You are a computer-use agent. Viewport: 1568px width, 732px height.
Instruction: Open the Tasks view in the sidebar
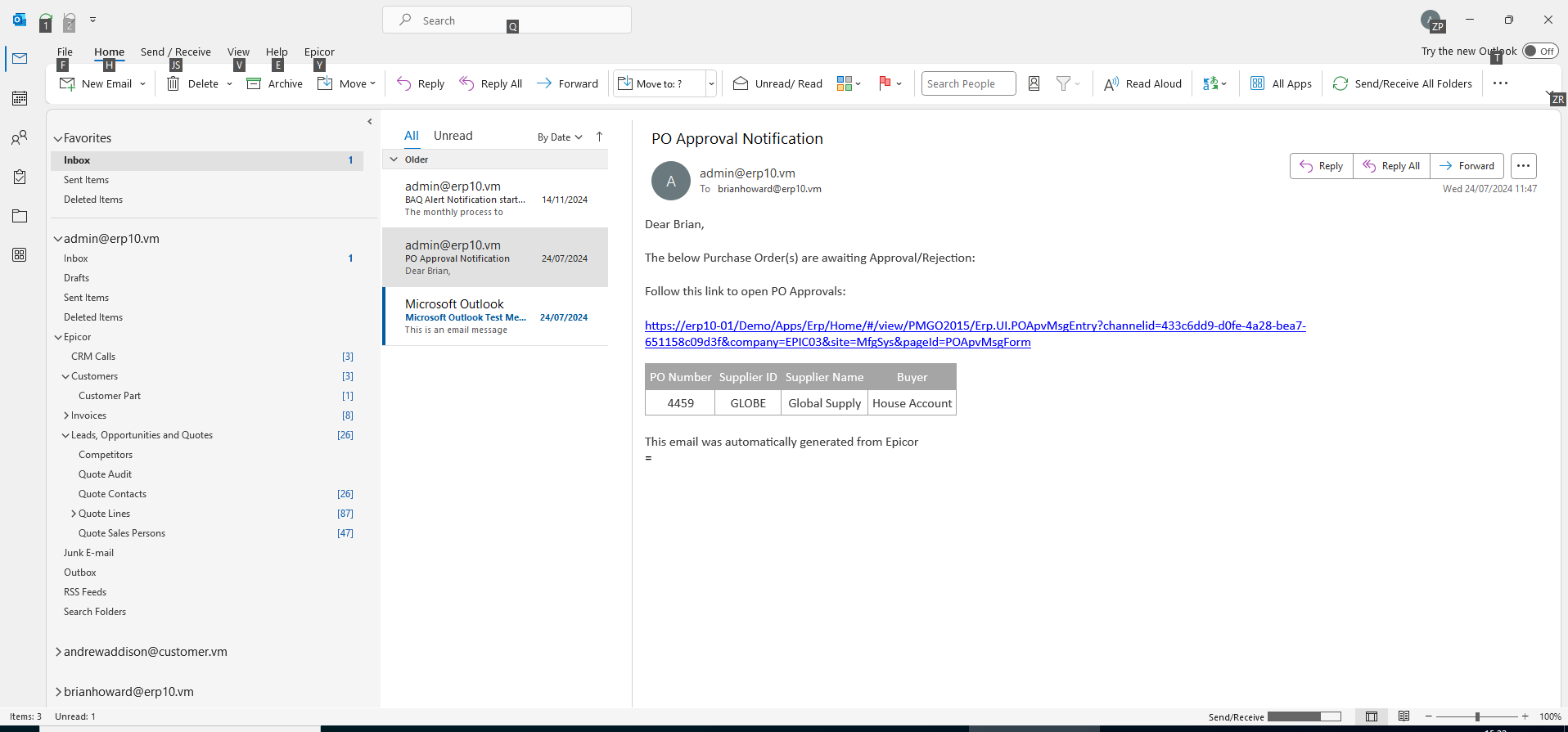[20, 177]
